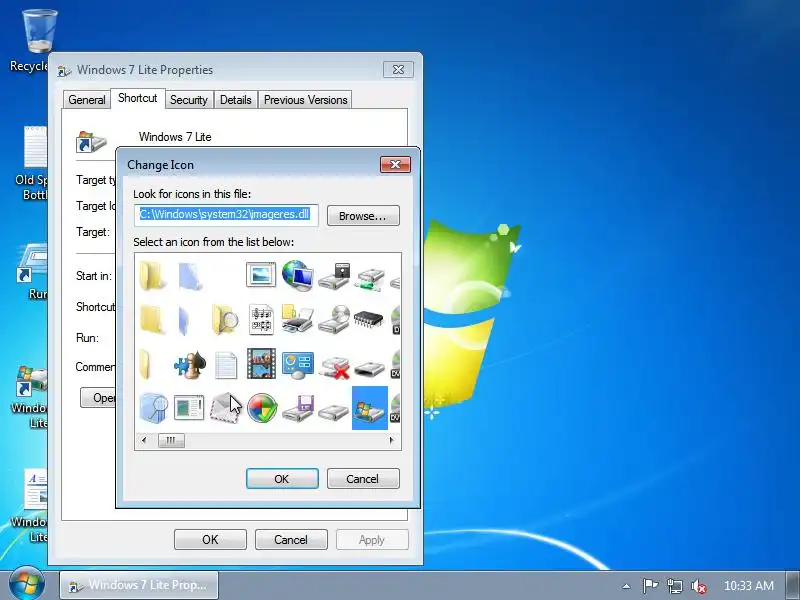Select the picture window icon in list

(x=261, y=276)
